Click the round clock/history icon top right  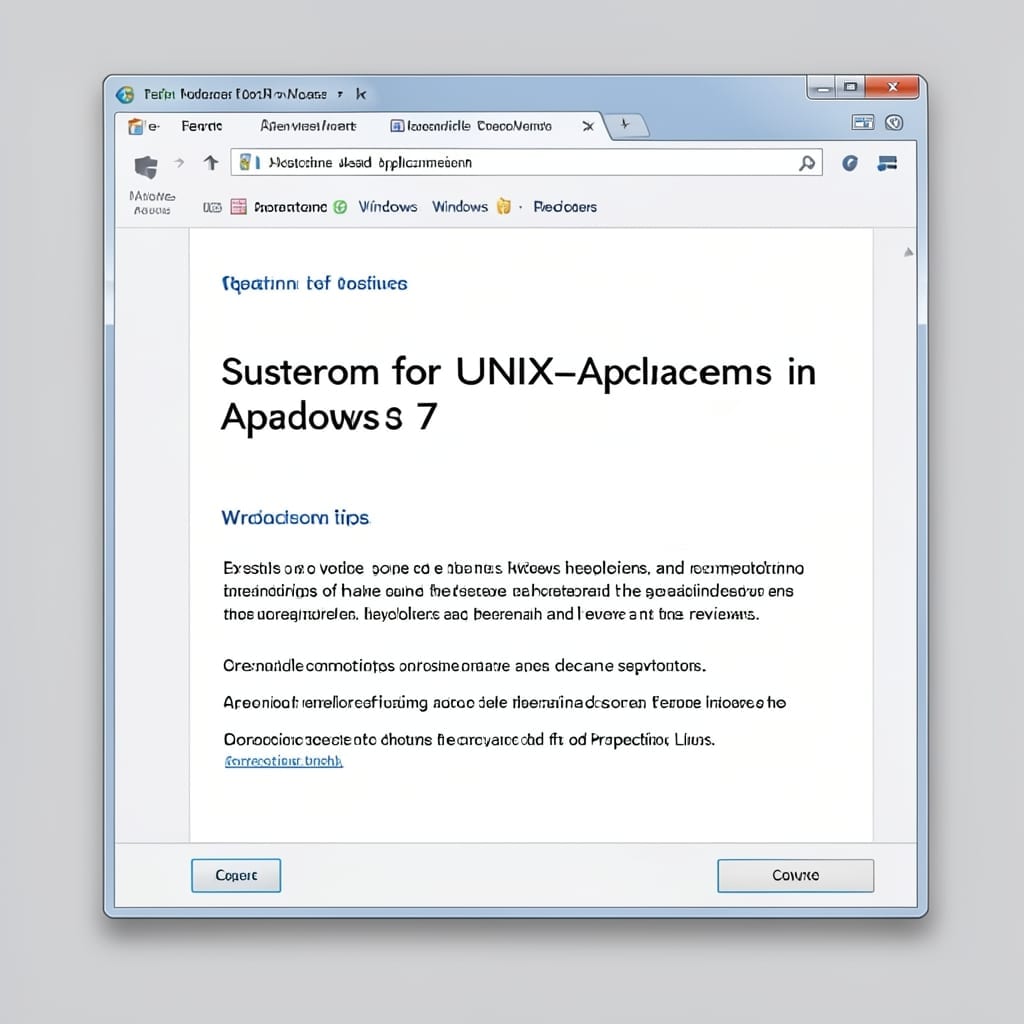click(x=894, y=122)
